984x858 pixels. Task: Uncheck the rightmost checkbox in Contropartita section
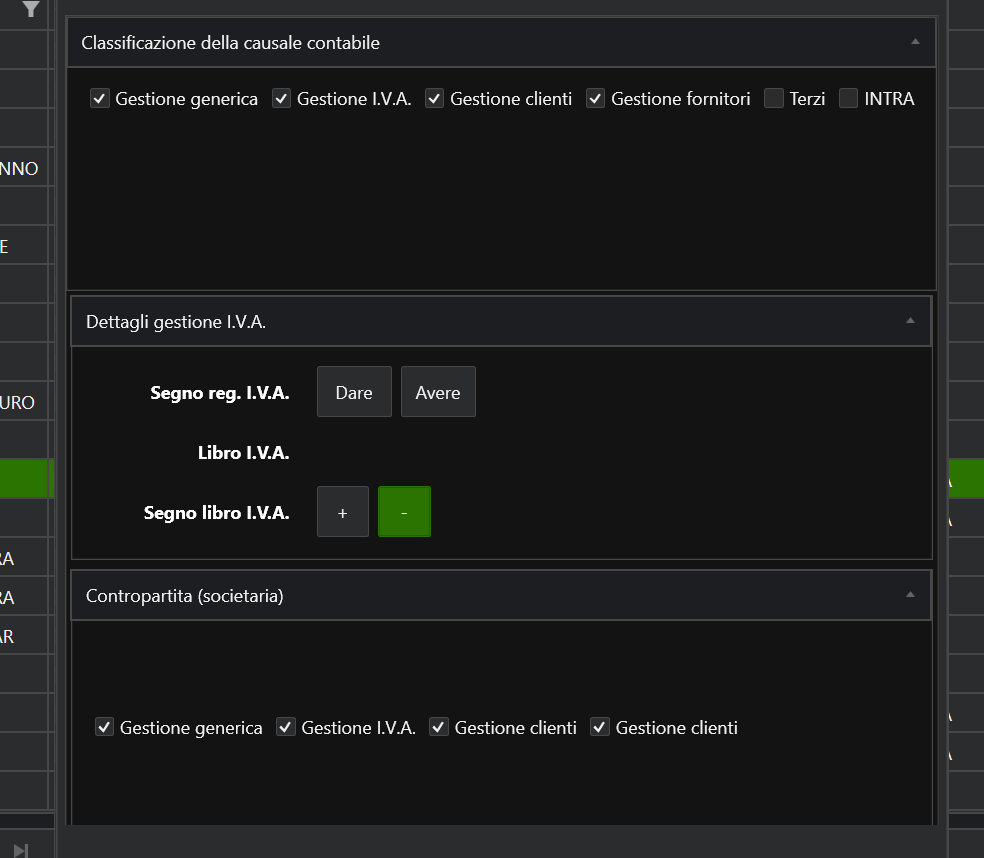click(599, 728)
